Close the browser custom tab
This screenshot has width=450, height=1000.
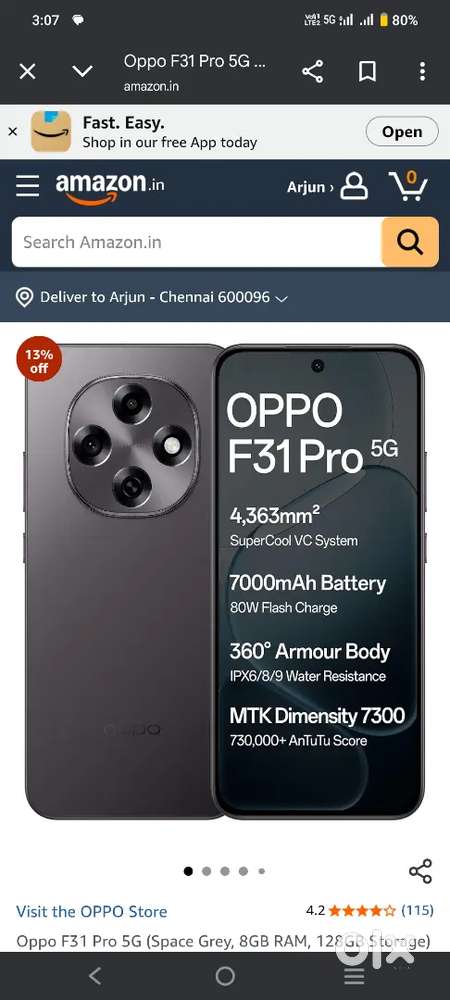[x=27, y=71]
